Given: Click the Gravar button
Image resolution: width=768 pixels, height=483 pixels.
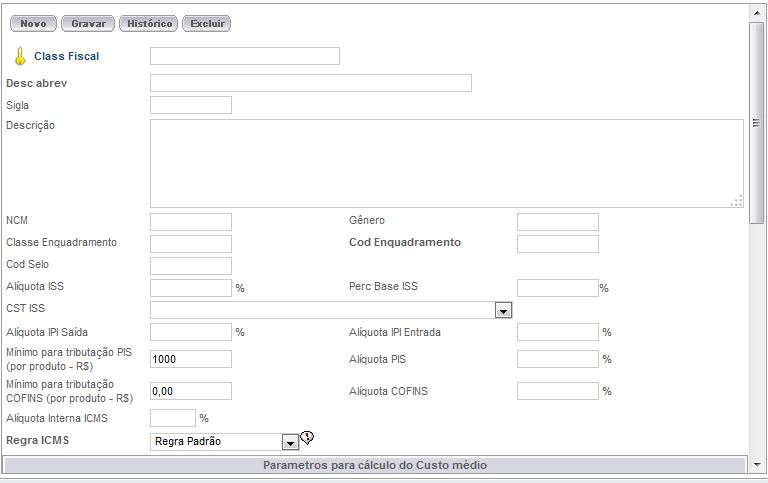Looking at the screenshot, I should 88,24.
